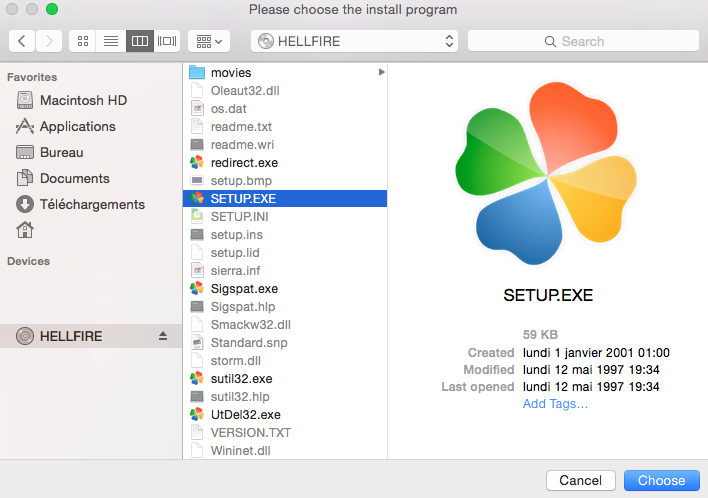This screenshot has width=708, height=498.
Task: Open the HELLFIRE location popup menu
Action: (354, 42)
